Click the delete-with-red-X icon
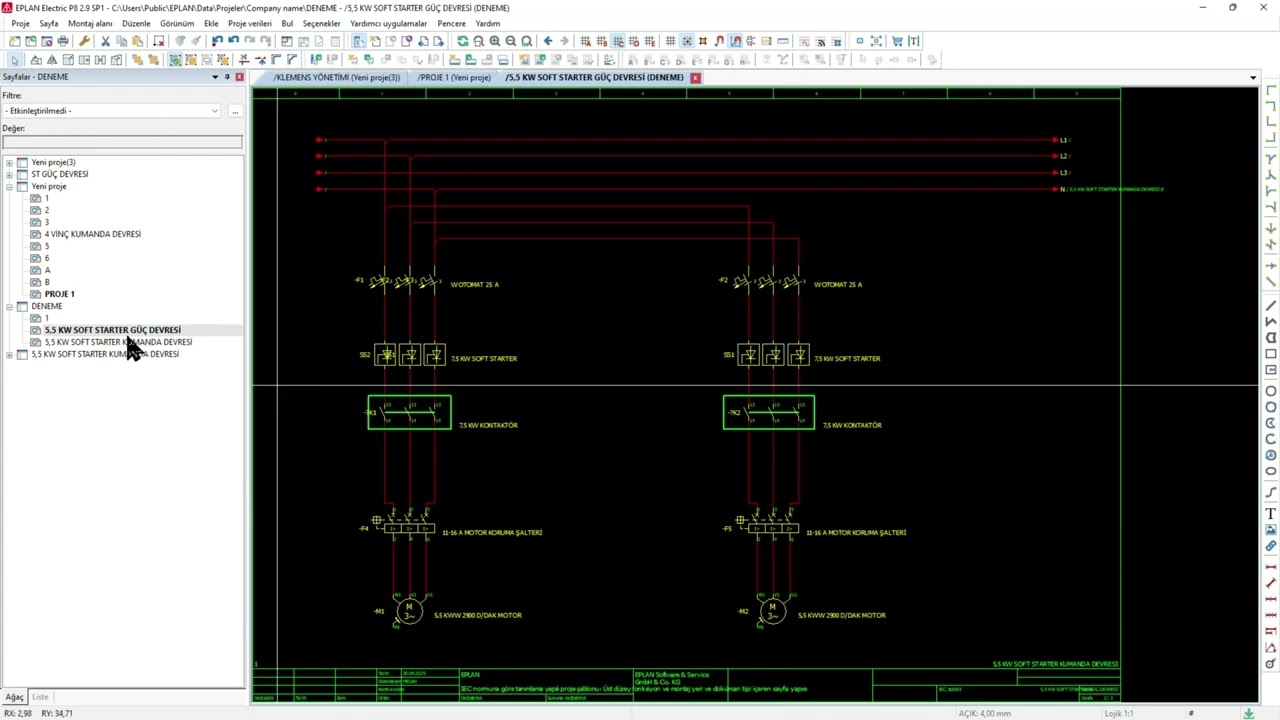The height and width of the screenshot is (720, 1280). 158,41
